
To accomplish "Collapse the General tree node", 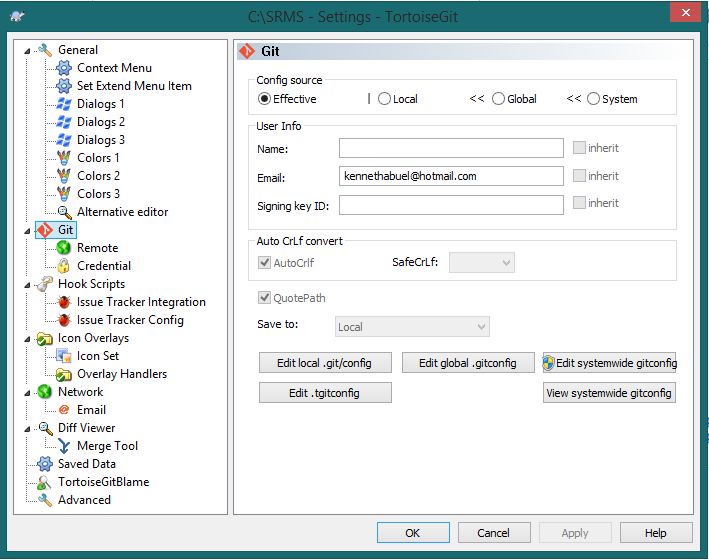I will point(27,51).
